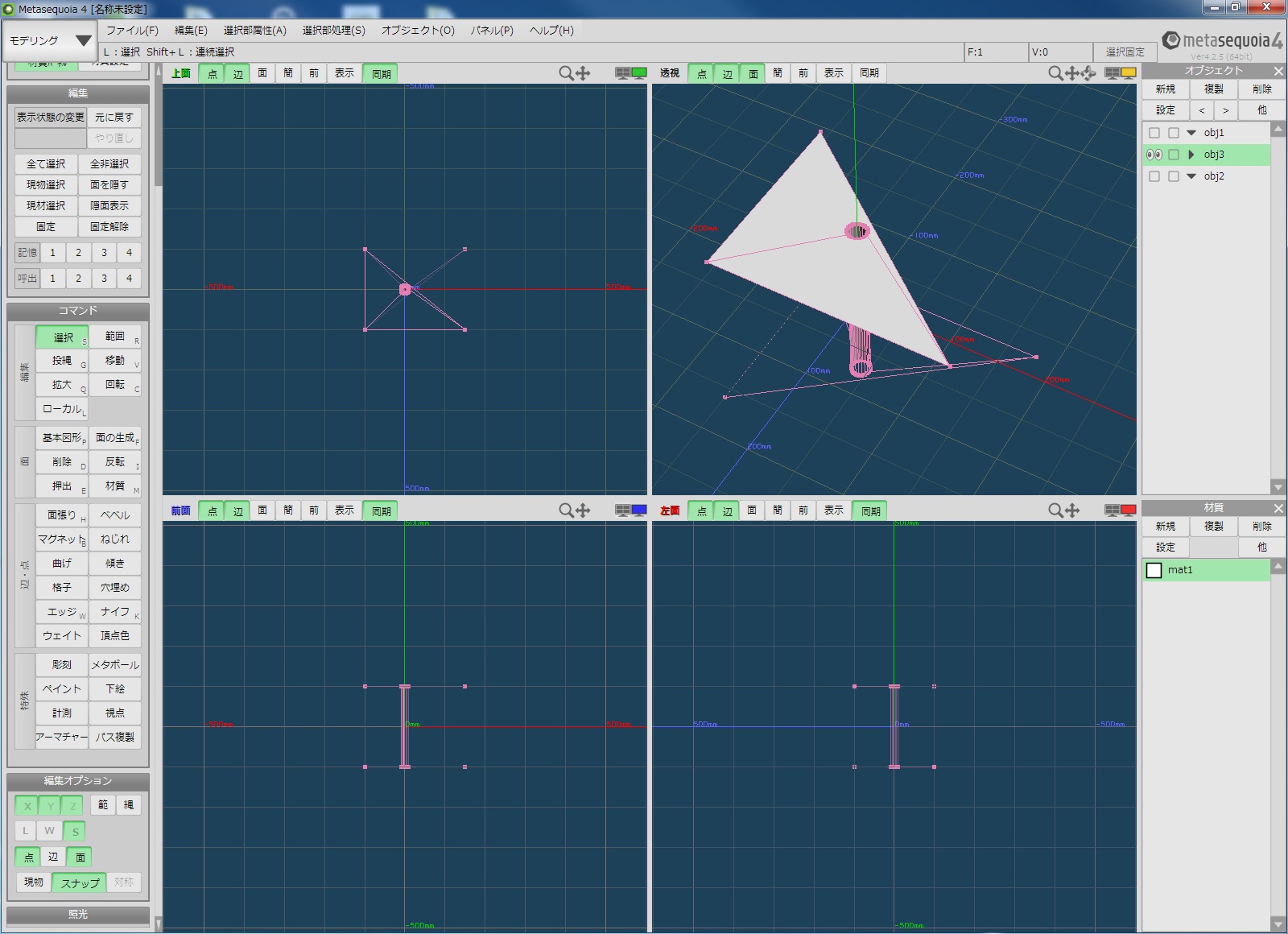This screenshot has height=934, width=1288.
Task: Select the 回転 (Rotate) tool
Action: (115, 385)
